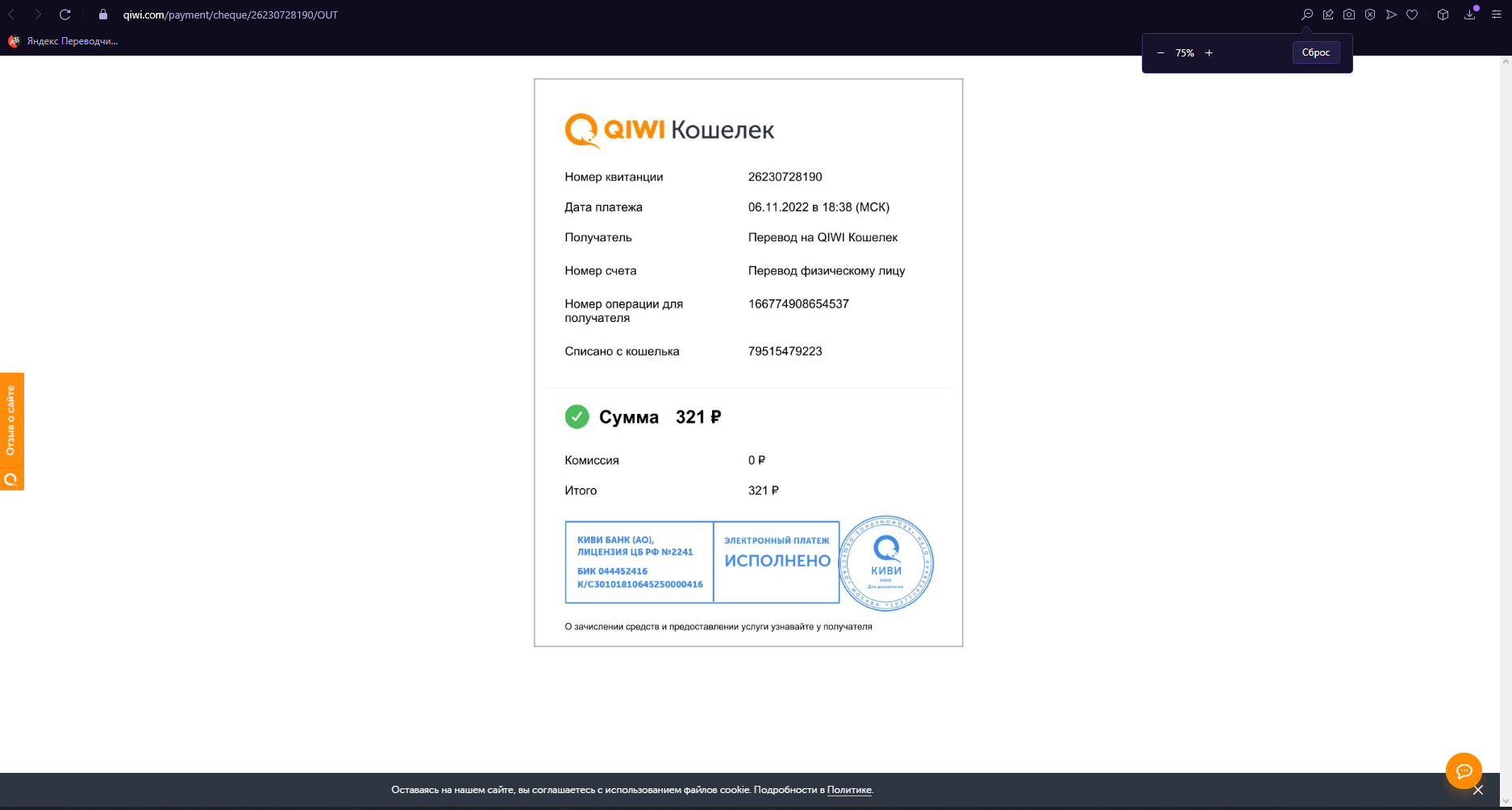Close the cookie notice banner
1512x810 pixels.
1478,790
